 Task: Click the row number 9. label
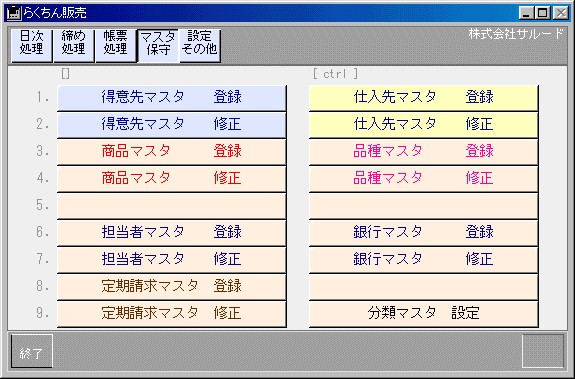[43, 313]
